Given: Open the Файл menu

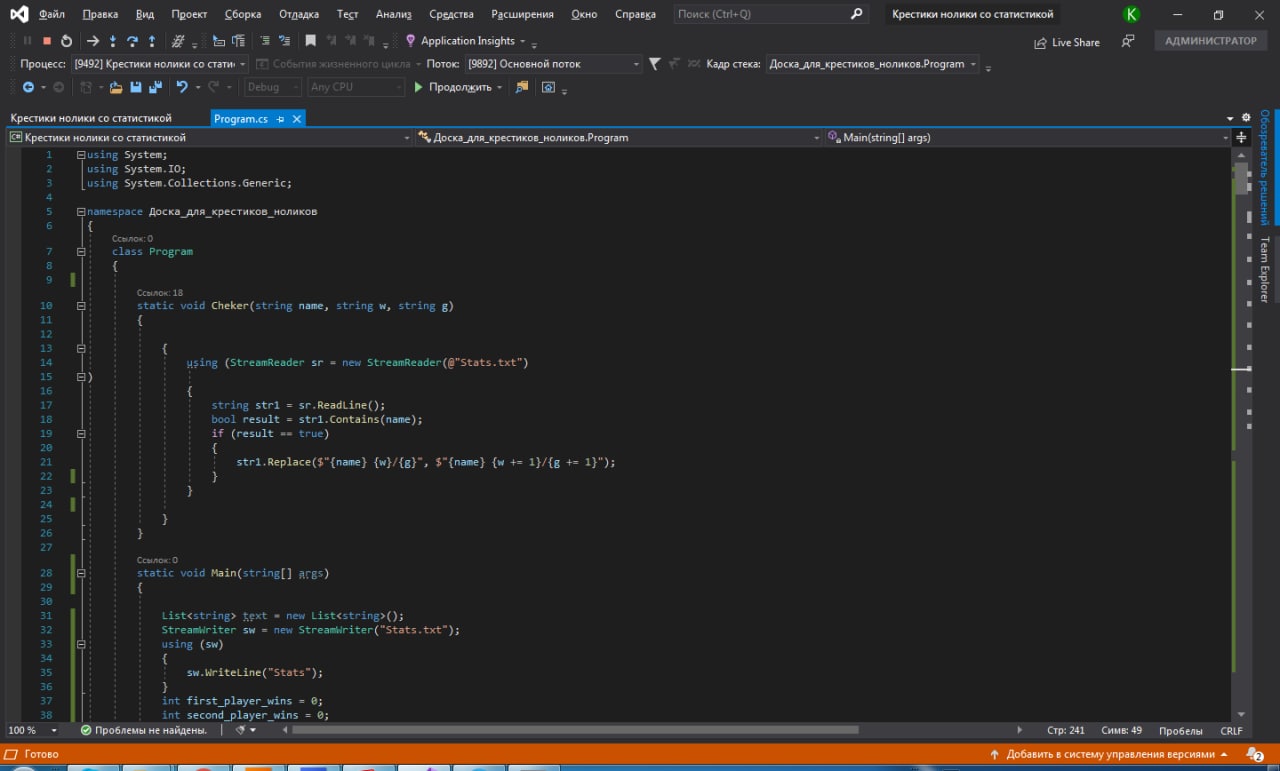Looking at the screenshot, I should (52, 15).
